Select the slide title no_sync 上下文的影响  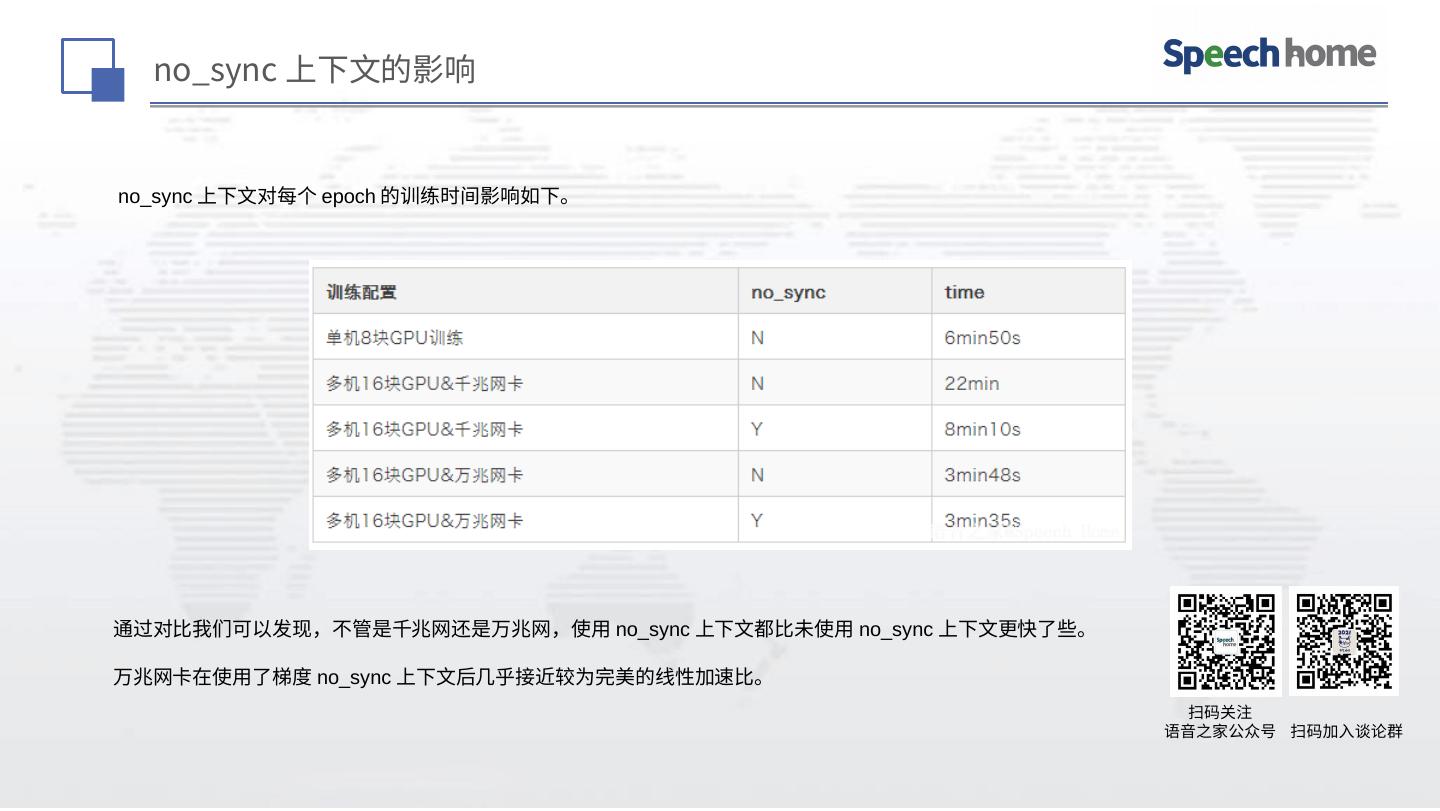click(x=314, y=70)
